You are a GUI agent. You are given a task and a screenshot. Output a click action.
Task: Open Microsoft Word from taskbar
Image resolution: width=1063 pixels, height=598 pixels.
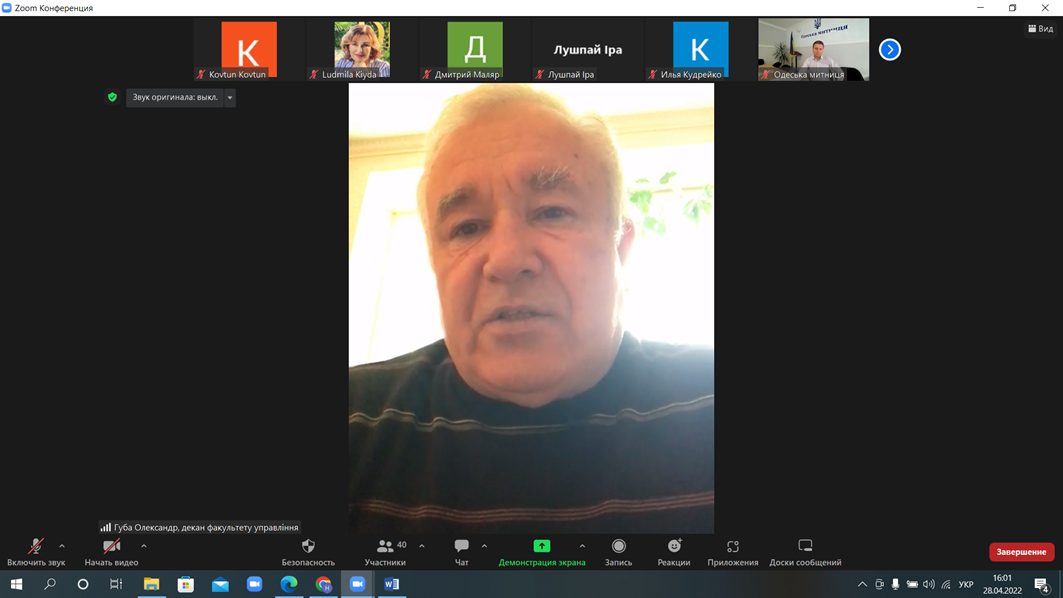tap(392, 584)
